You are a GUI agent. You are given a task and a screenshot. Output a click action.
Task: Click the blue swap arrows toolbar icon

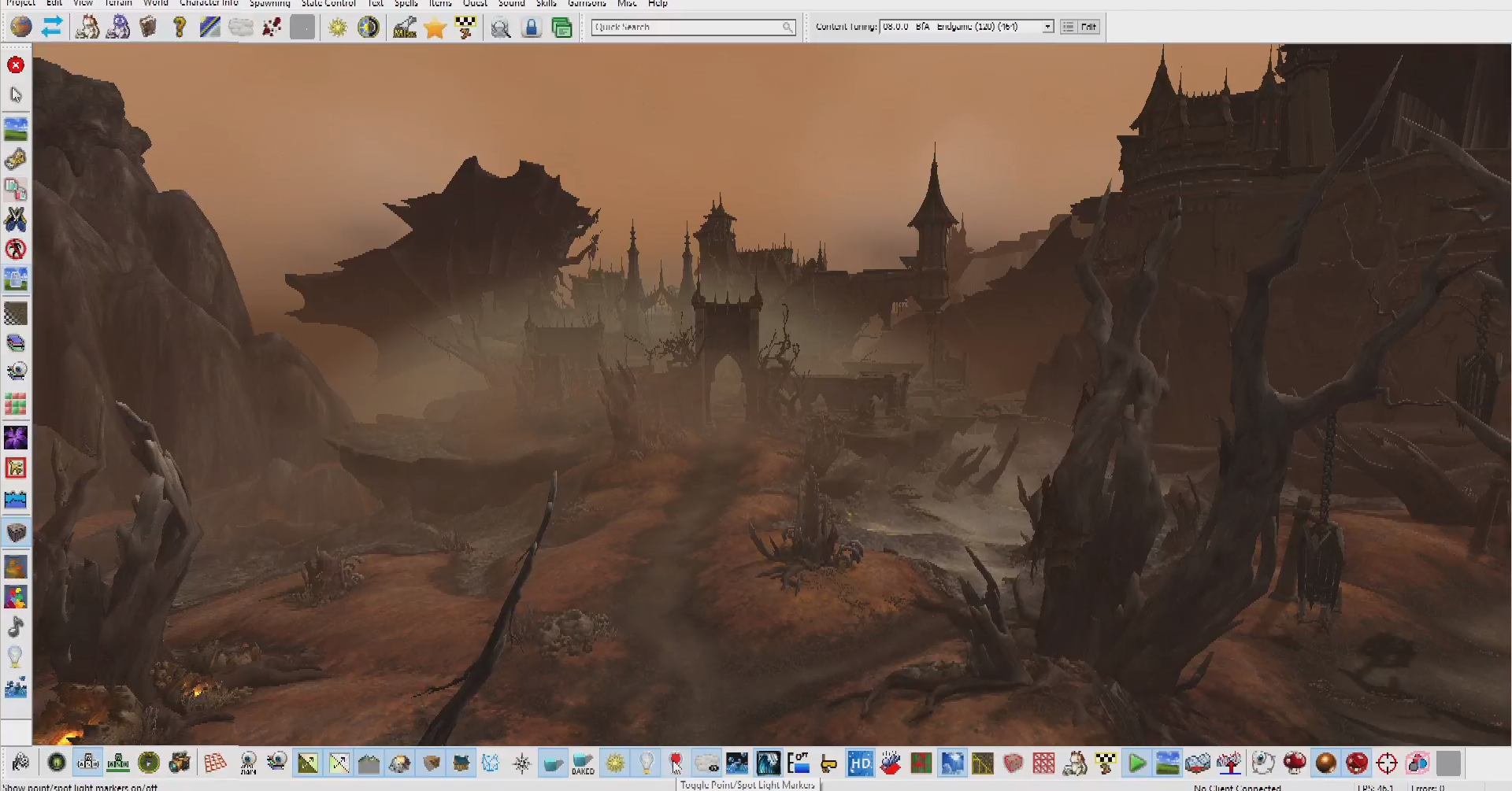click(52, 27)
